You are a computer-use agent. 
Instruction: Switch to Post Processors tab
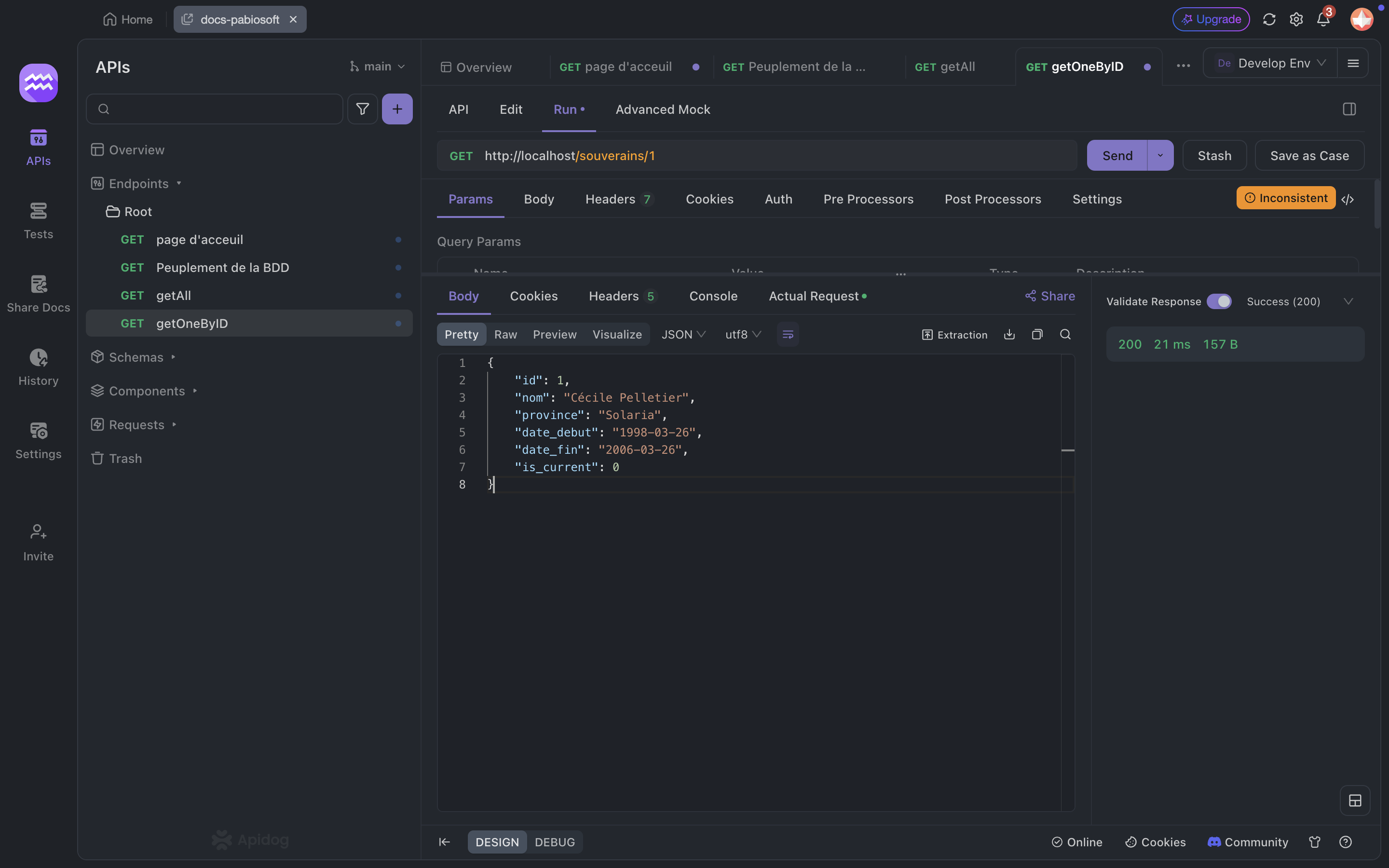pos(993,199)
